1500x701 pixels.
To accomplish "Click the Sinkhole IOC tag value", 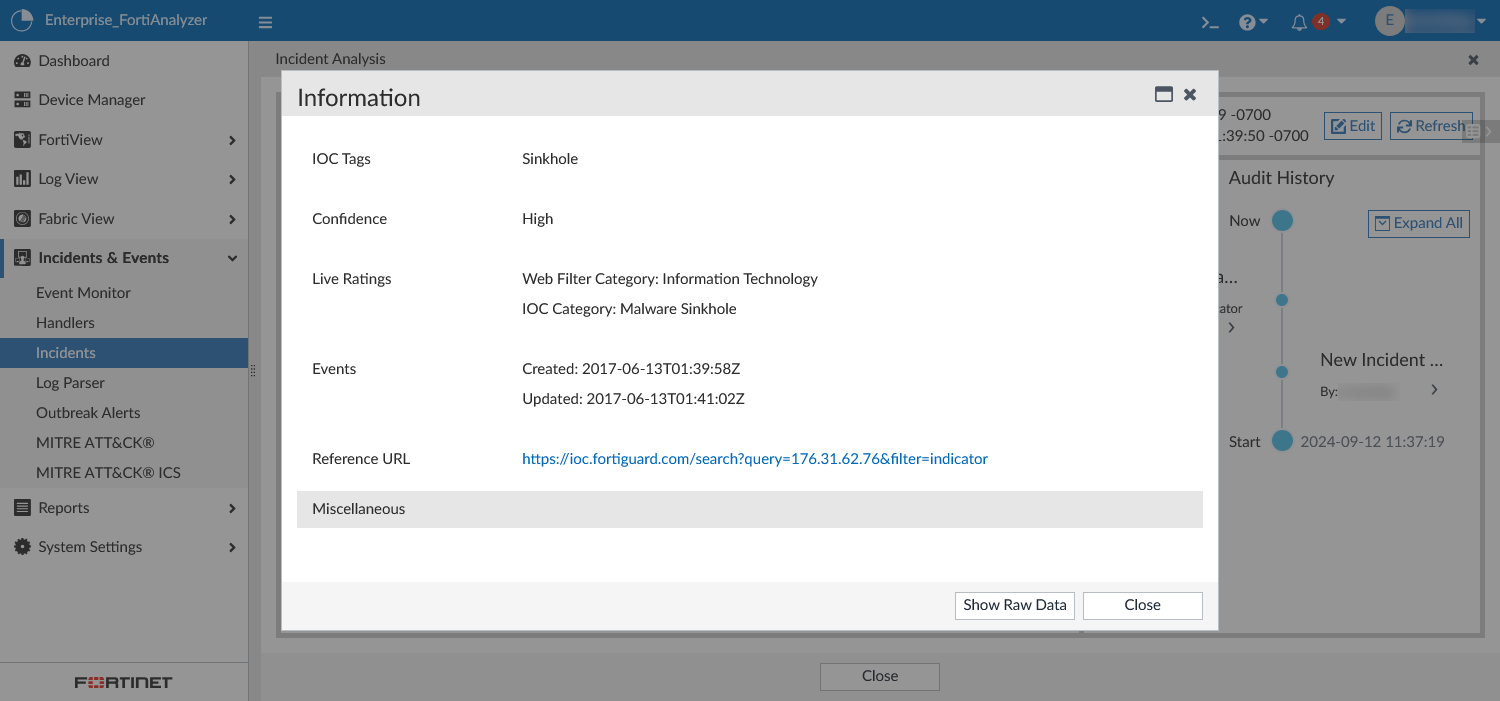I will (x=550, y=159).
